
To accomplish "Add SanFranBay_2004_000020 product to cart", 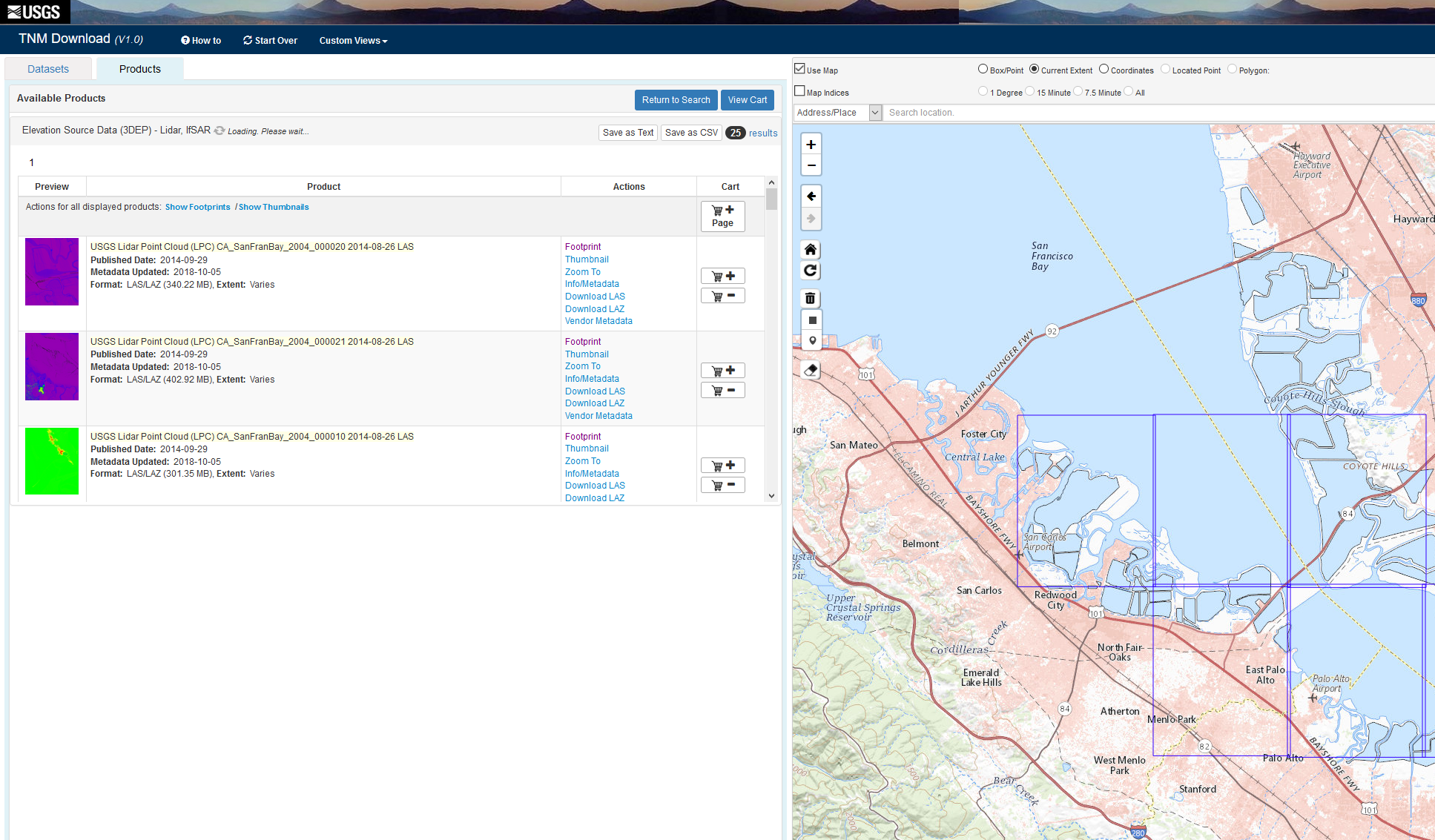I will click(723, 276).
